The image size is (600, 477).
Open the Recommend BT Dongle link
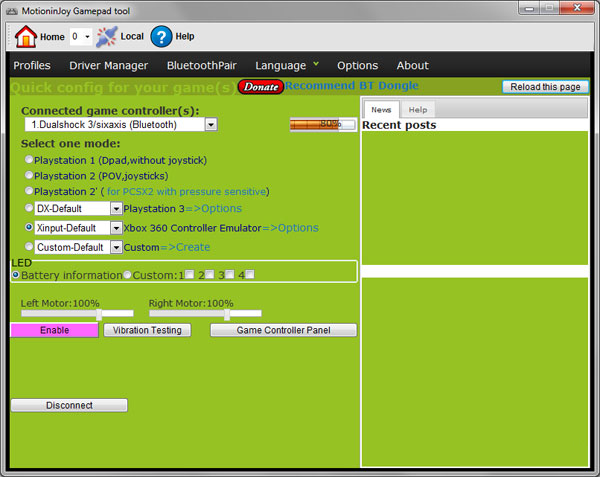pos(352,86)
